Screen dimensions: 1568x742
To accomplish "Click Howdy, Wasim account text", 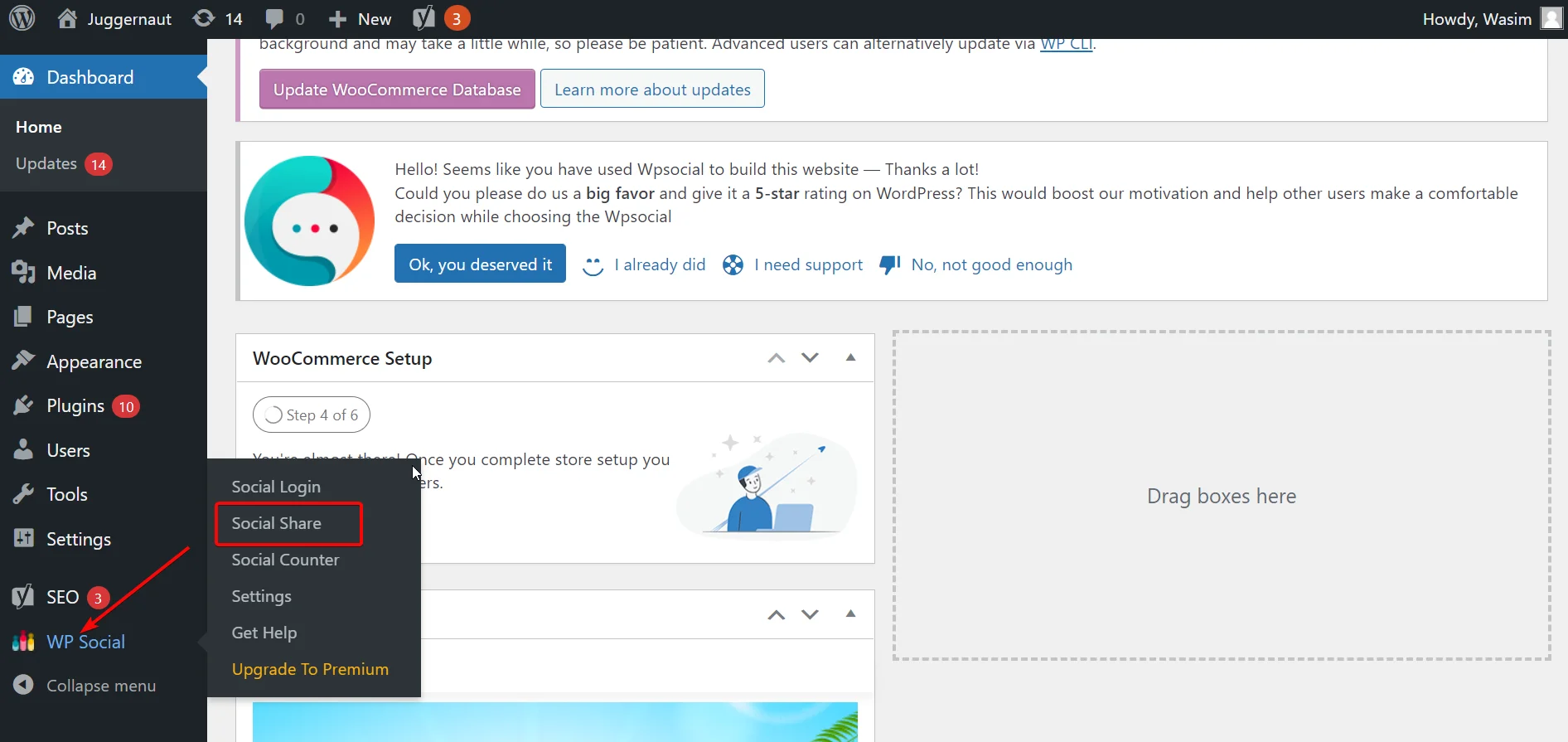I will click(1477, 19).
